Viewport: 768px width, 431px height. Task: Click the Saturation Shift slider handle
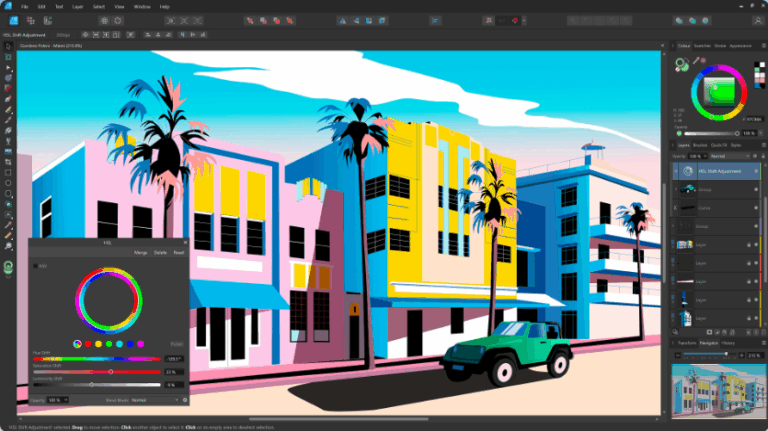click(x=111, y=372)
